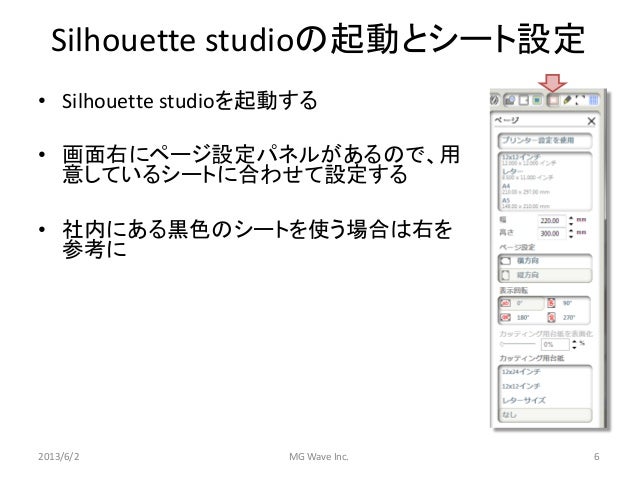Click the プリンター設定を使用 button
This screenshot has height=479, width=638.
pos(545,141)
